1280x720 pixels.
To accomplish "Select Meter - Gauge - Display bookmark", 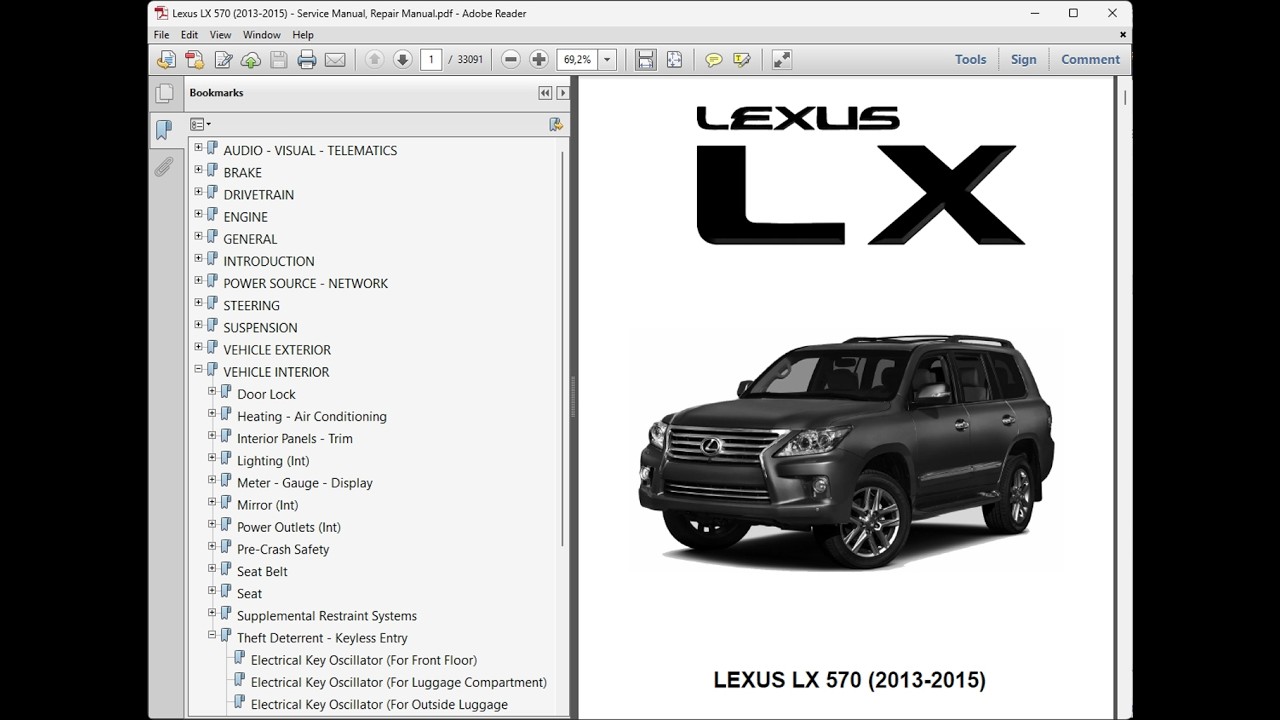I will pyautogui.click(x=305, y=483).
